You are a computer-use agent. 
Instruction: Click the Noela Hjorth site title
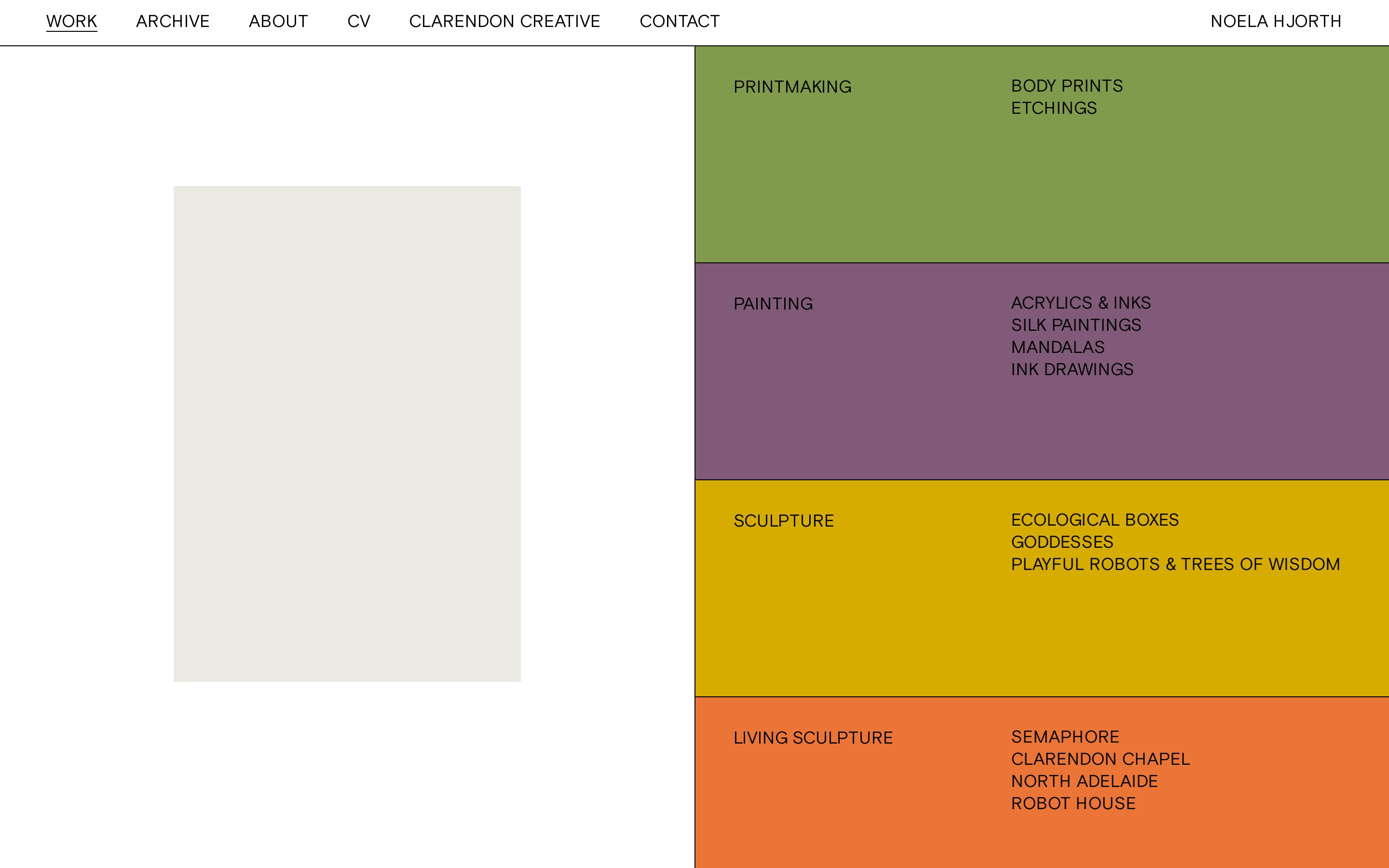pos(1275,21)
